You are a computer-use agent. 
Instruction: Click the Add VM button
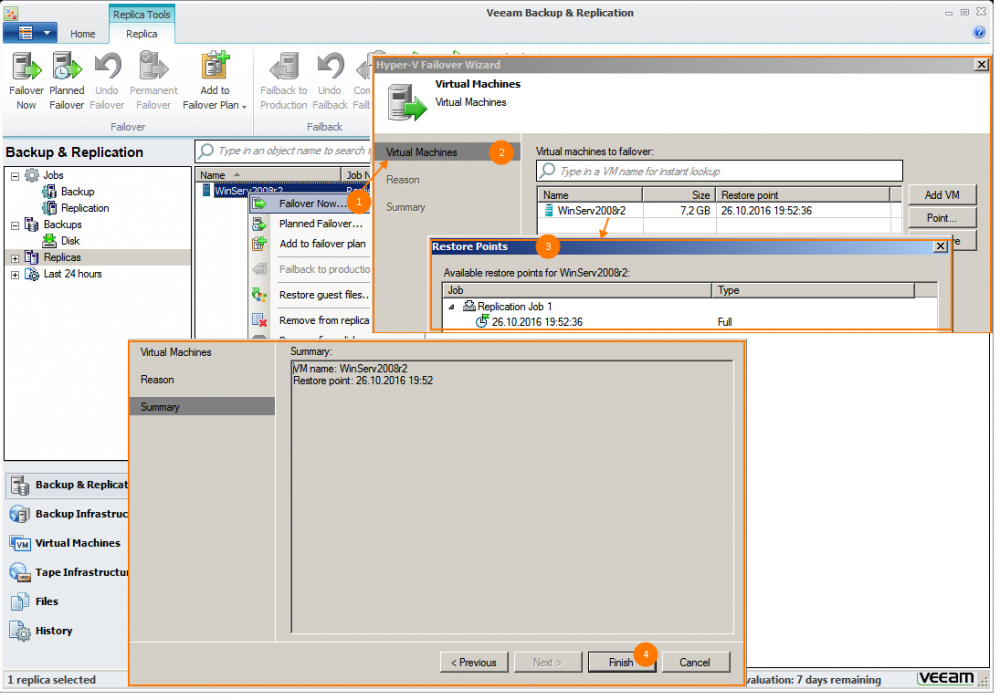(x=942, y=195)
